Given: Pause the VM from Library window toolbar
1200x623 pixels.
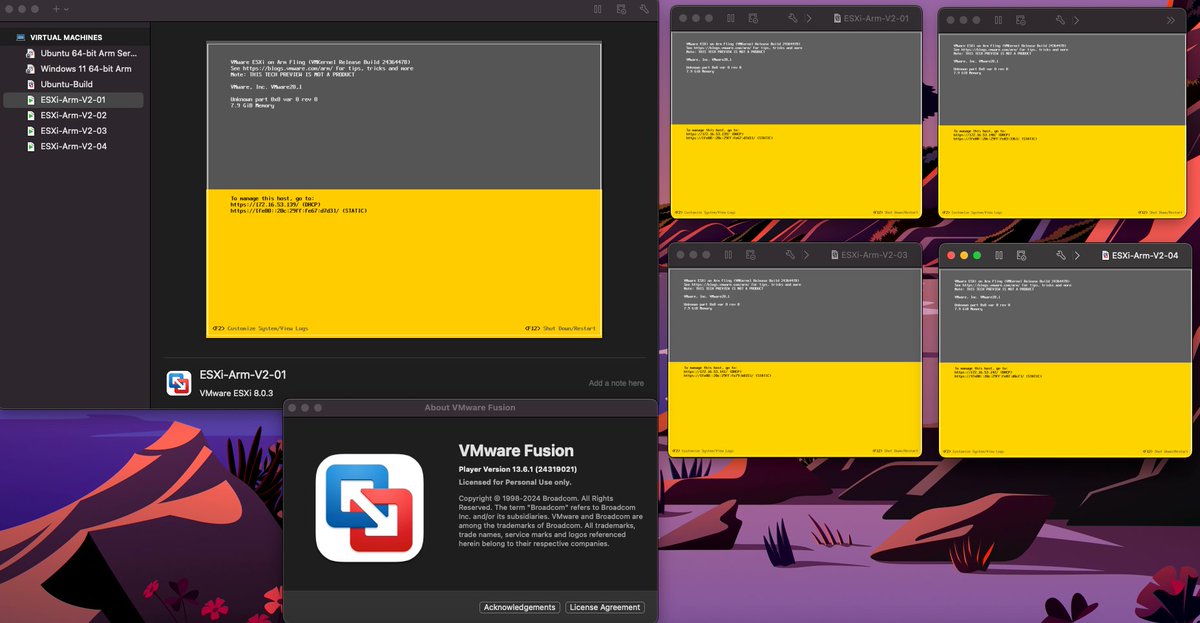Looking at the screenshot, I should click(x=598, y=8).
